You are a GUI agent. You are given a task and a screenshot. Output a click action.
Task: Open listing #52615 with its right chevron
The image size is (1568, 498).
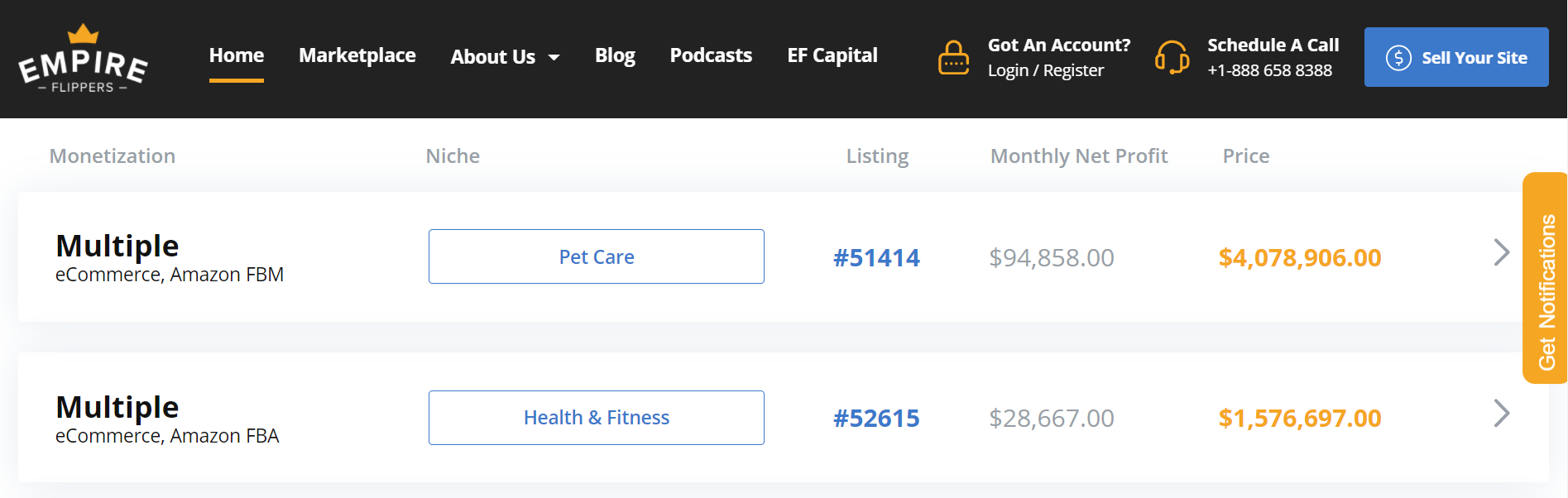(x=1501, y=414)
